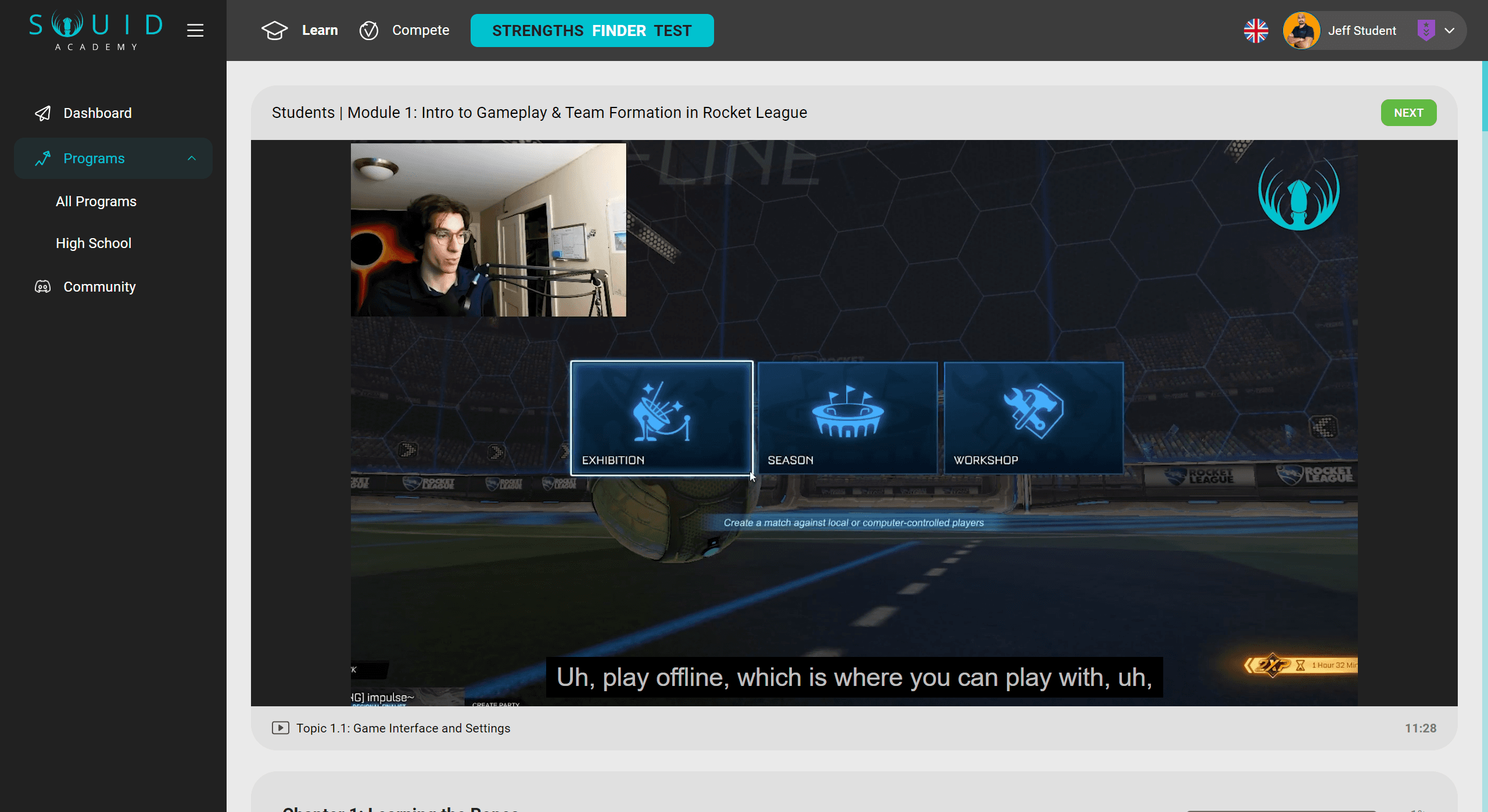Click the Programs trending arrow icon
The height and width of the screenshot is (812, 1488).
pyautogui.click(x=43, y=158)
